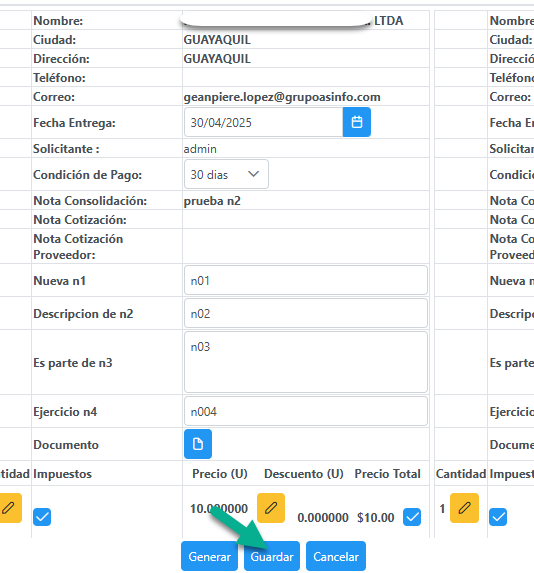Toggle Impuestos checkbox in the right supplier column
Image resolution: width=534 pixels, height=573 pixels.
498,517
